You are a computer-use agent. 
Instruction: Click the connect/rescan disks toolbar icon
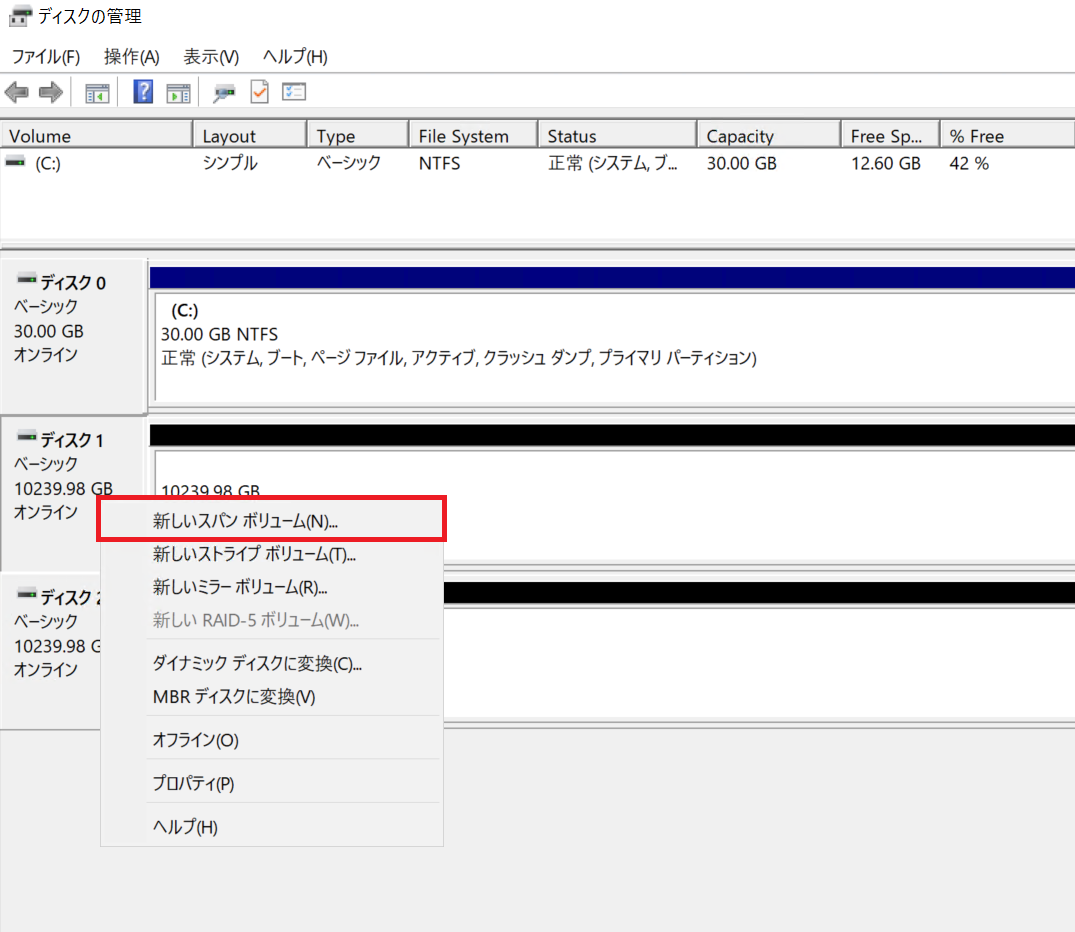click(x=224, y=93)
